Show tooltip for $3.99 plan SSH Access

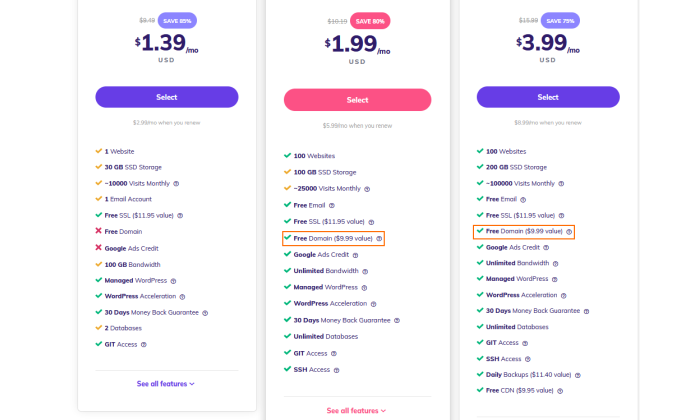pyautogui.click(x=528, y=359)
